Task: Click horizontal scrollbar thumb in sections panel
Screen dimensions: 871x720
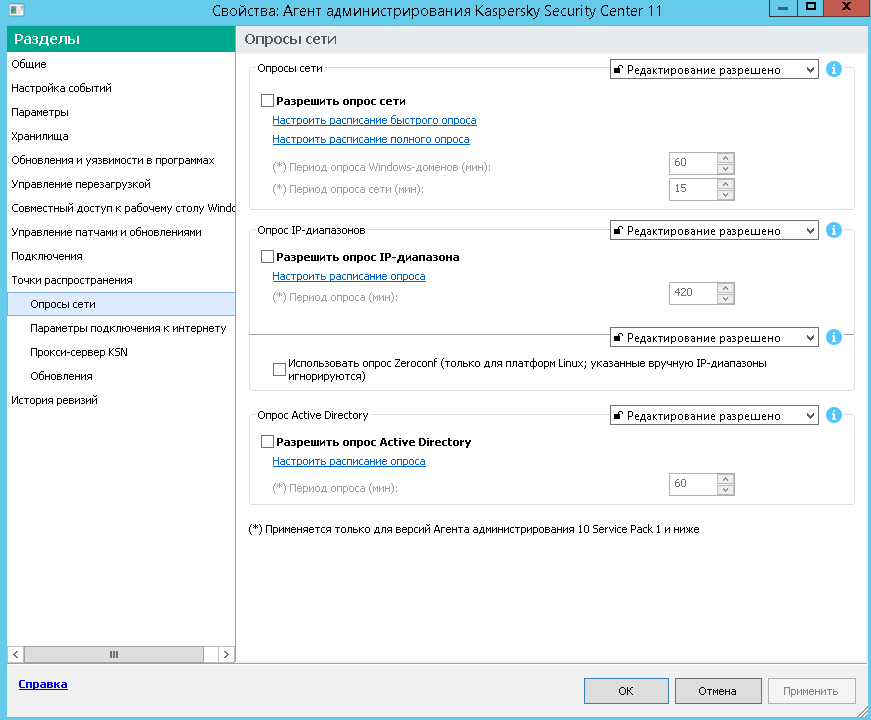Action: (x=114, y=654)
